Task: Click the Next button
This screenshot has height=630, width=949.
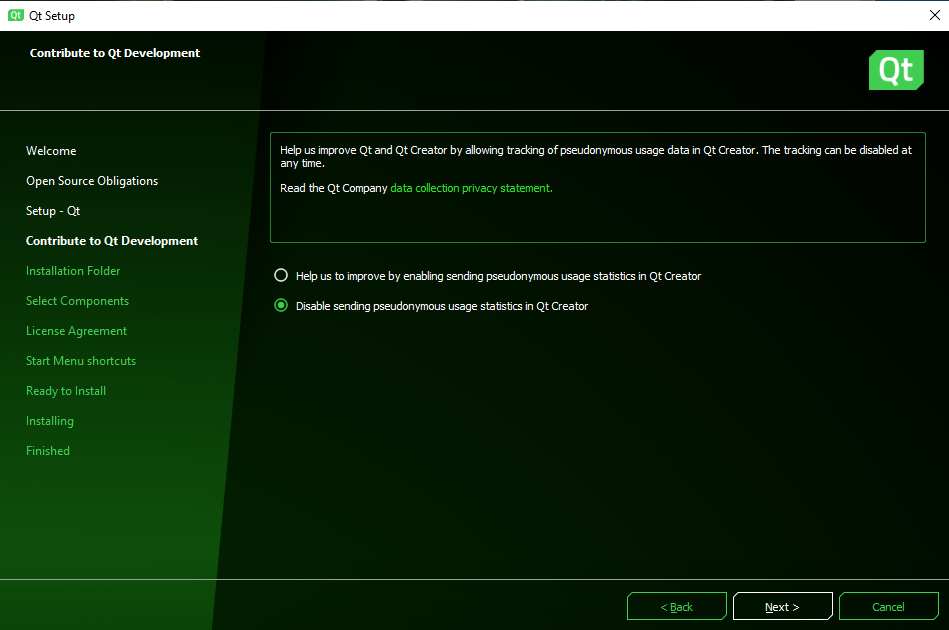Action: 782,607
